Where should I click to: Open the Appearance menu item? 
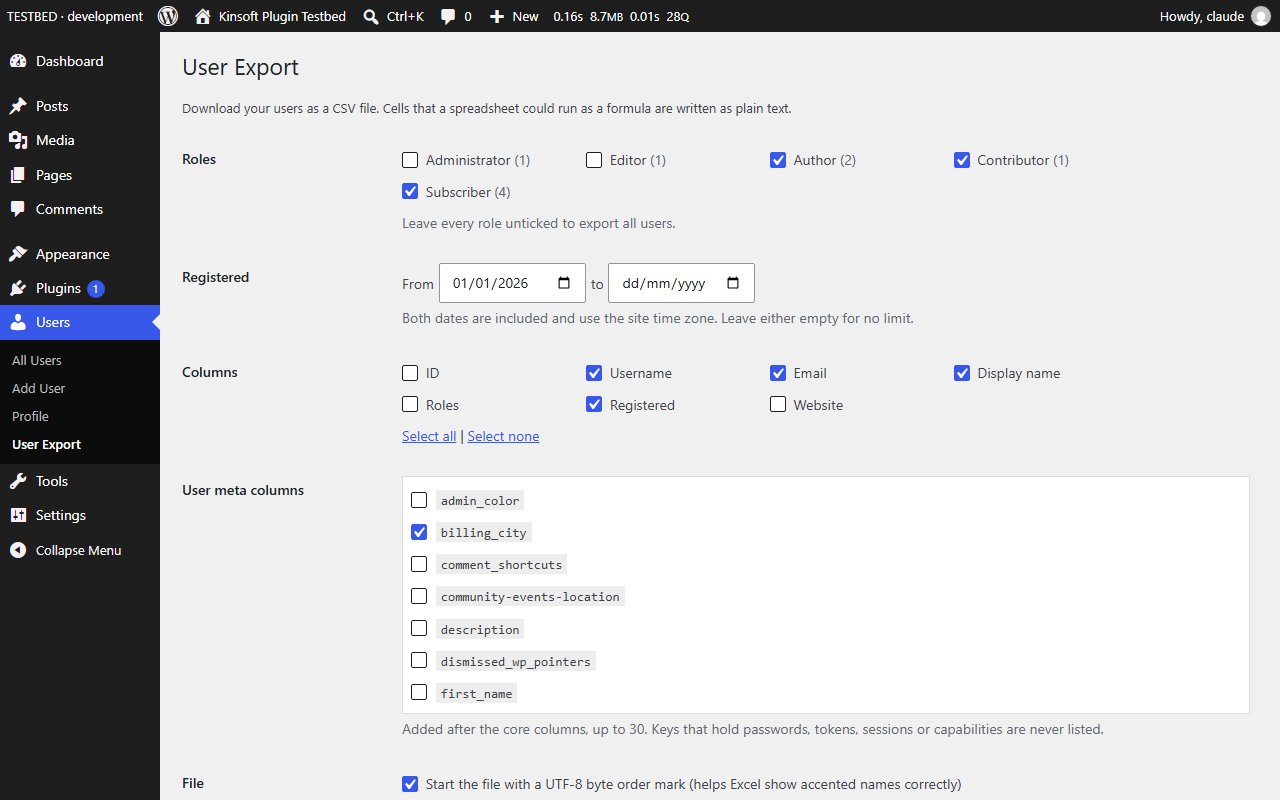point(80,254)
